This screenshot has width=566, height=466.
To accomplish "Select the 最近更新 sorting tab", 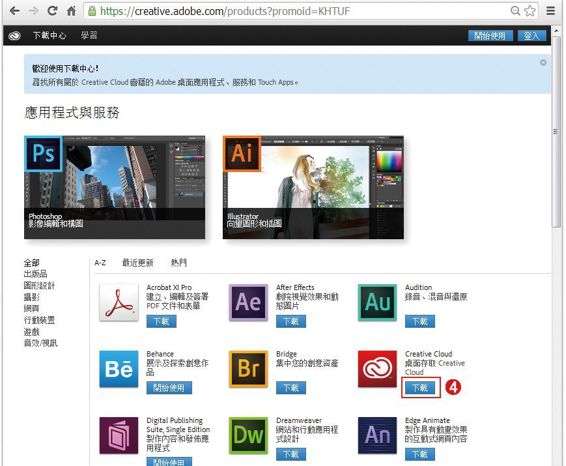I will pyautogui.click(x=138, y=263).
